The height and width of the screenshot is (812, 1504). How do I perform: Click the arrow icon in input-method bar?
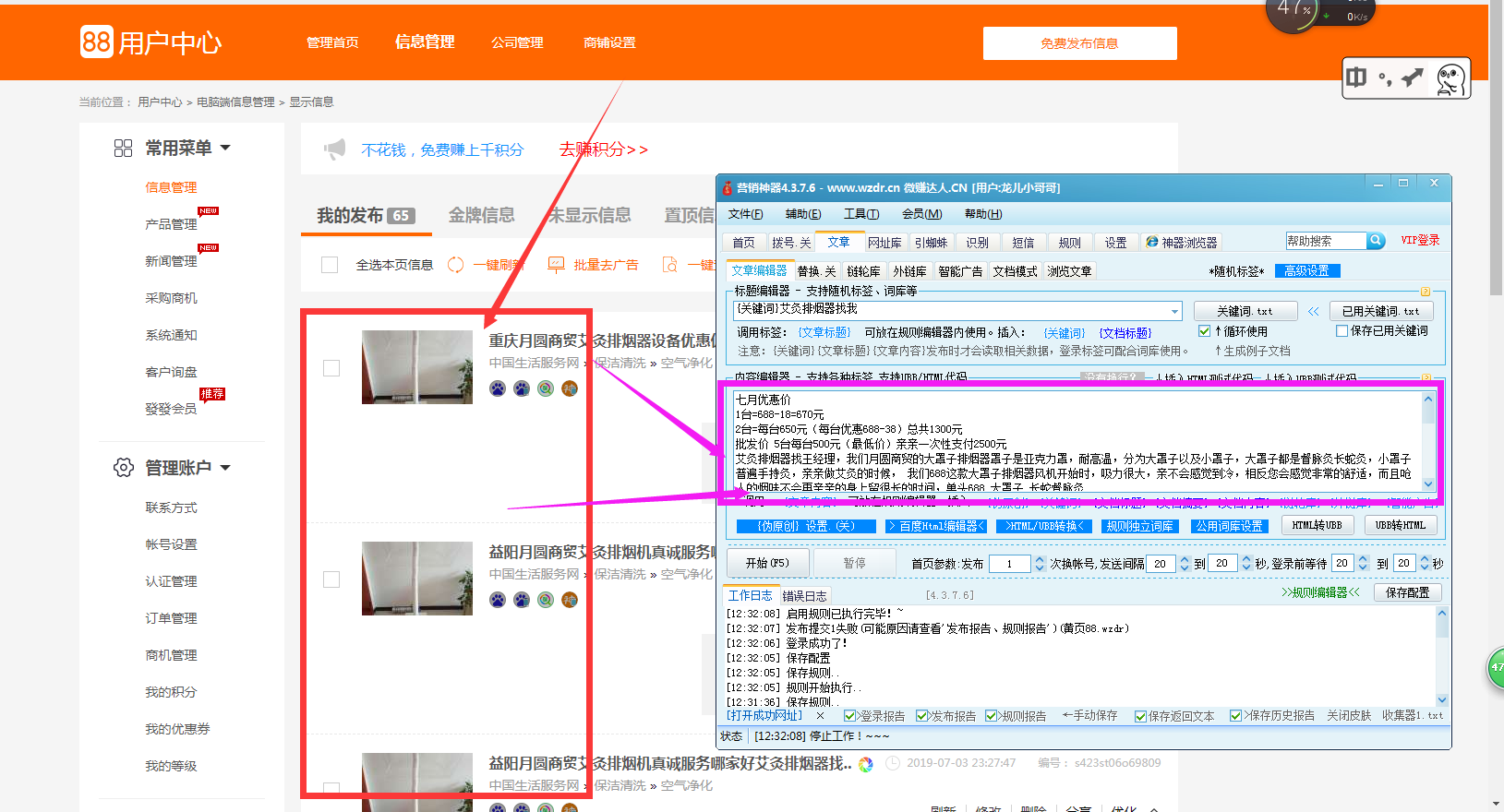1413,78
